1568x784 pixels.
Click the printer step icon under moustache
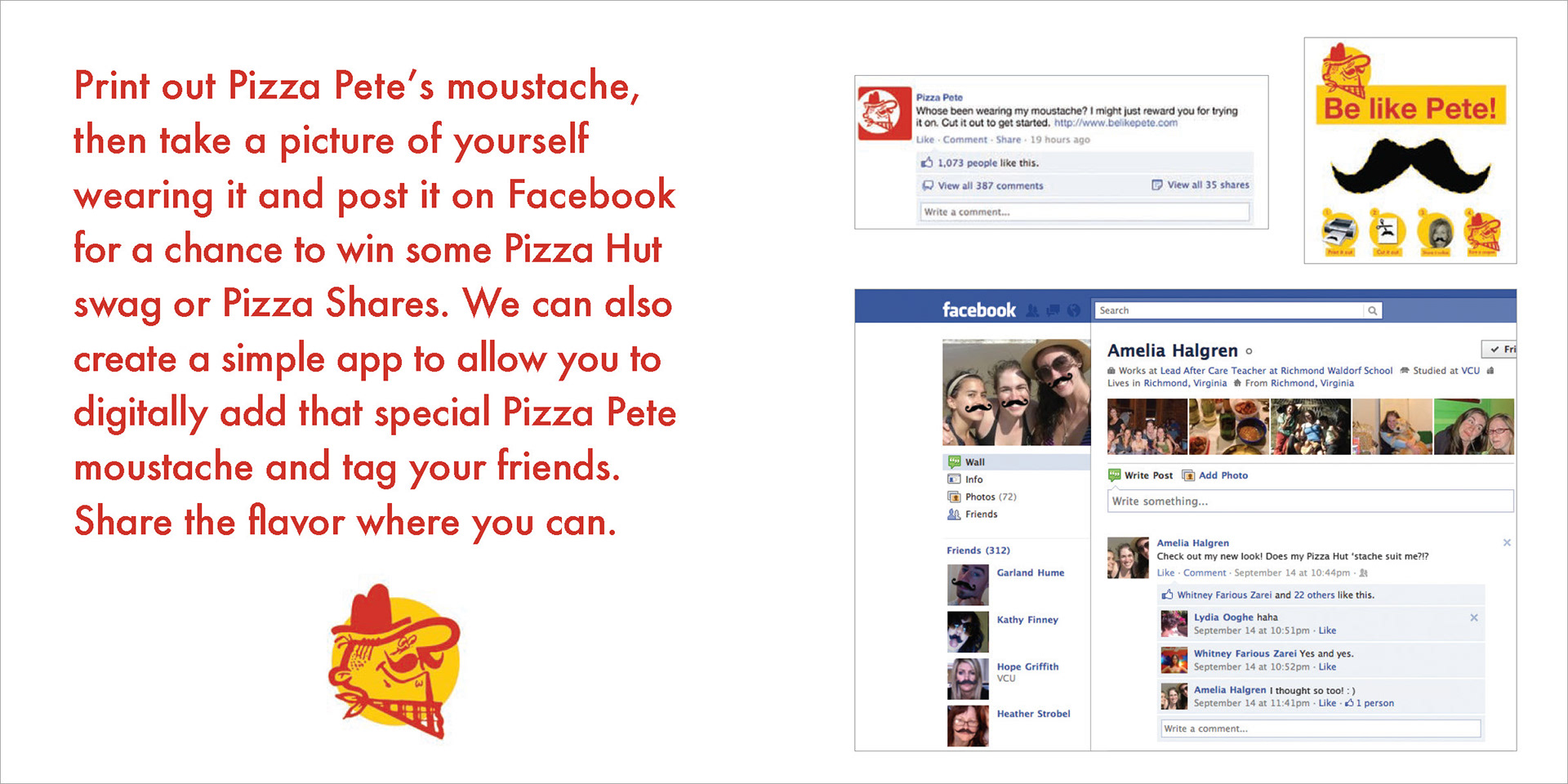coord(1339,231)
